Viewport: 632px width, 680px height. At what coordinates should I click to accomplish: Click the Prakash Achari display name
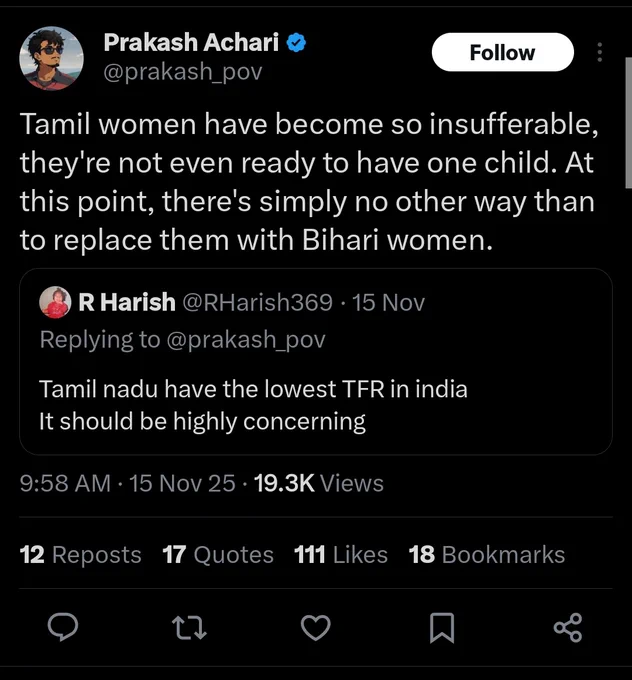tap(192, 42)
